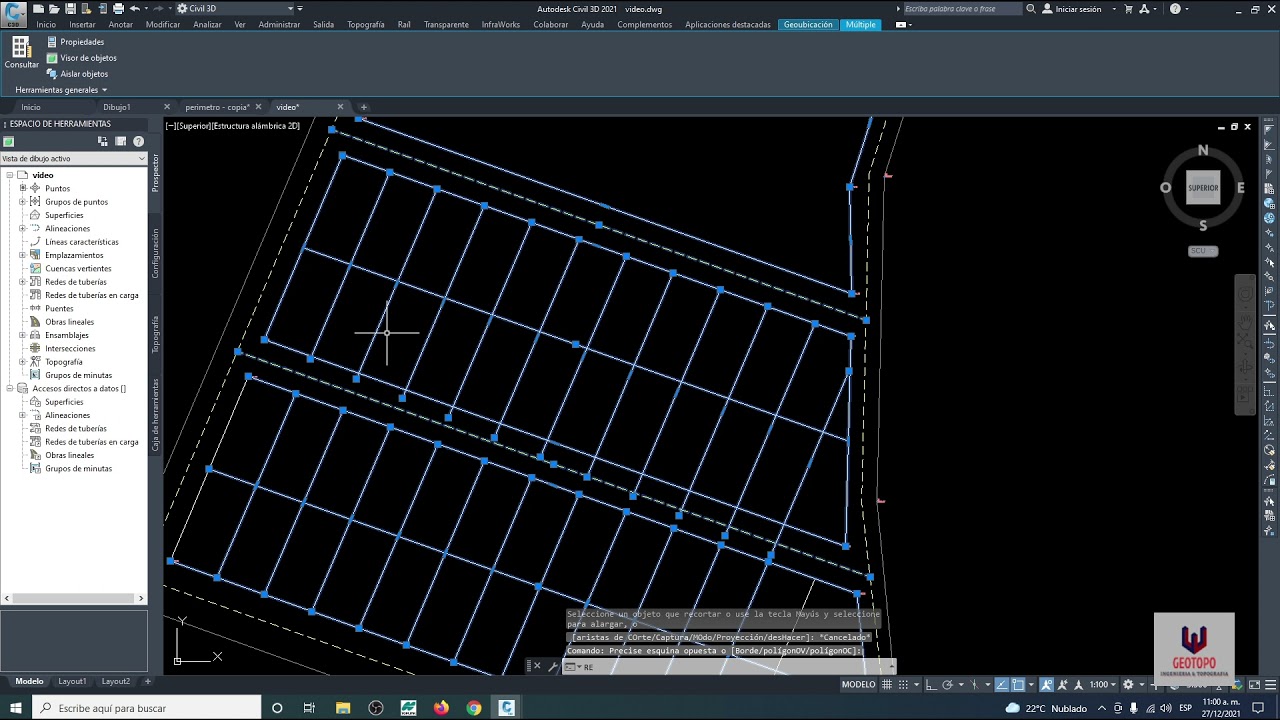This screenshot has width=1280, height=720.
Task: Expand the Puntos tree node
Action: tap(22, 188)
